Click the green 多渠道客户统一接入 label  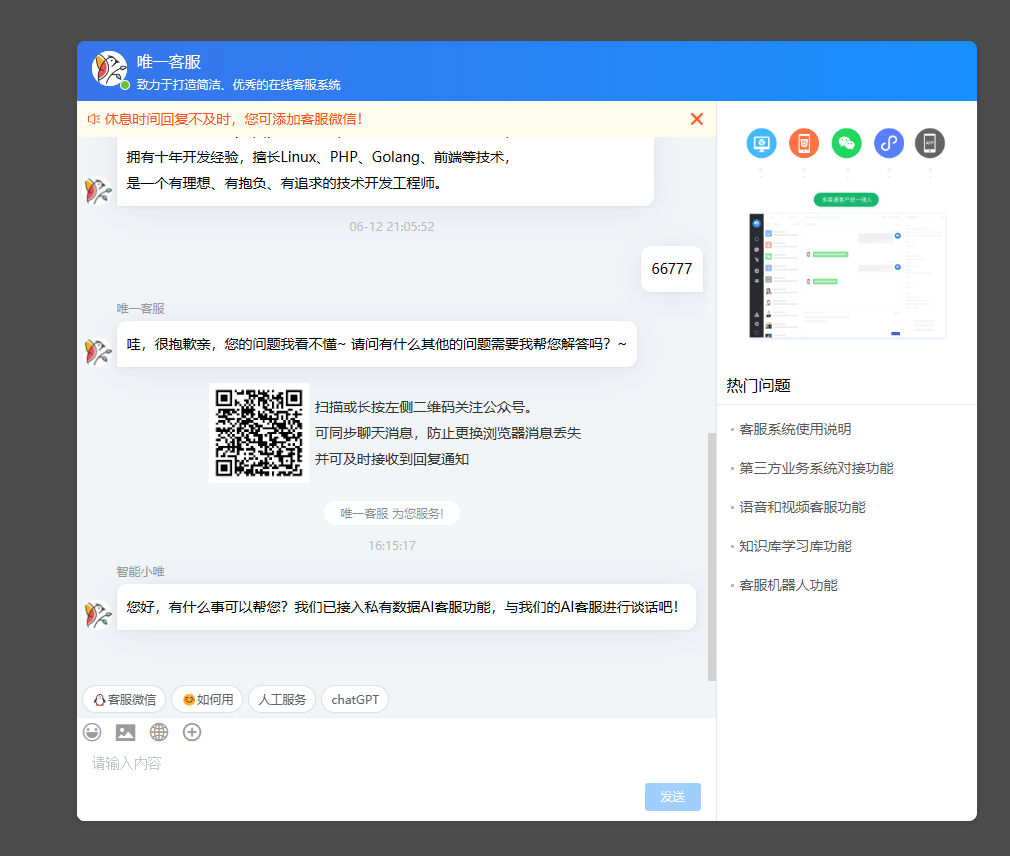tap(846, 200)
